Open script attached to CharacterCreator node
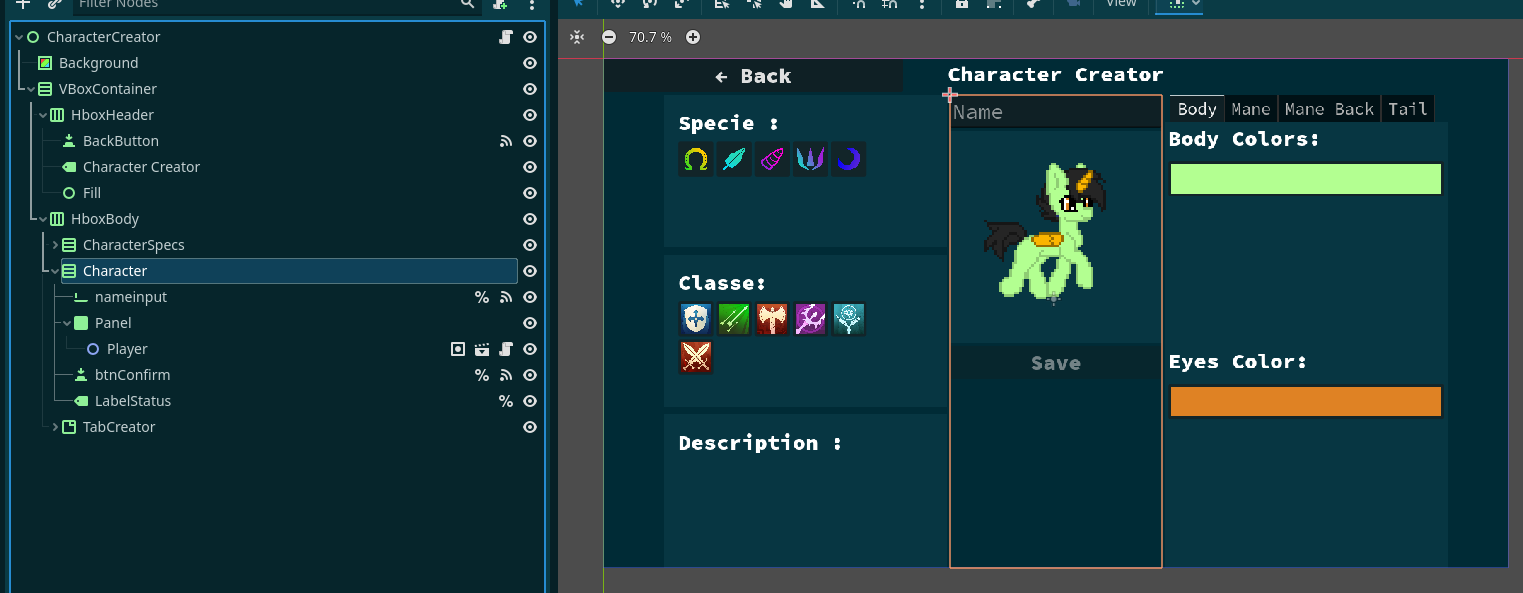Viewport: 1523px width, 593px height. pyautogui.click(x=506, y=37)
